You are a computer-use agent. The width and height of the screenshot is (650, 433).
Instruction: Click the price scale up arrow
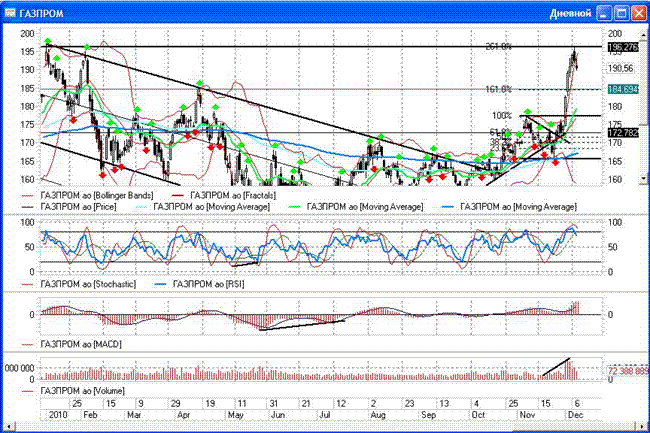click(x=643, y=35)
